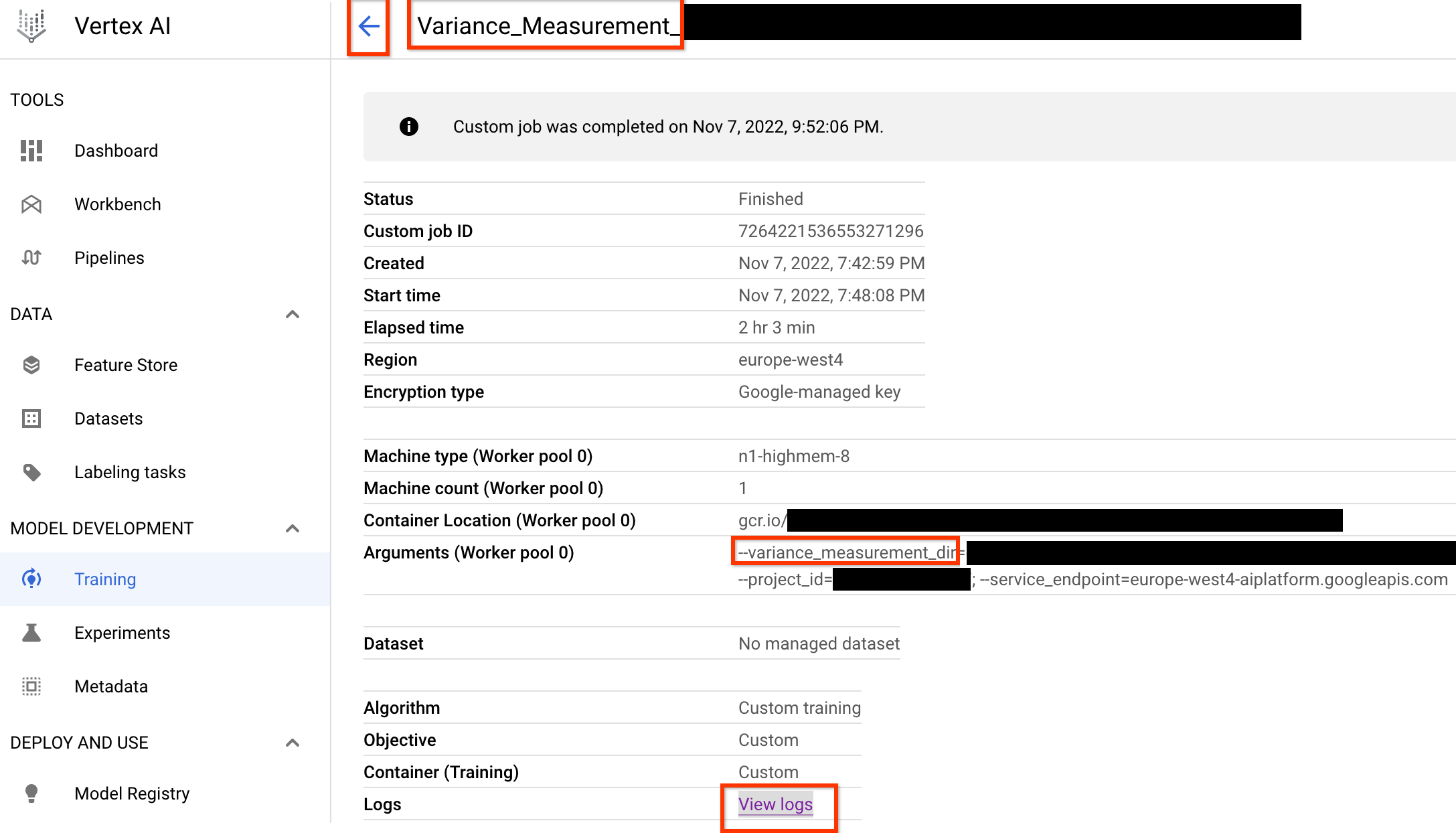Select Training menu item
This screenshot has height=833, width=1456.
106,579
